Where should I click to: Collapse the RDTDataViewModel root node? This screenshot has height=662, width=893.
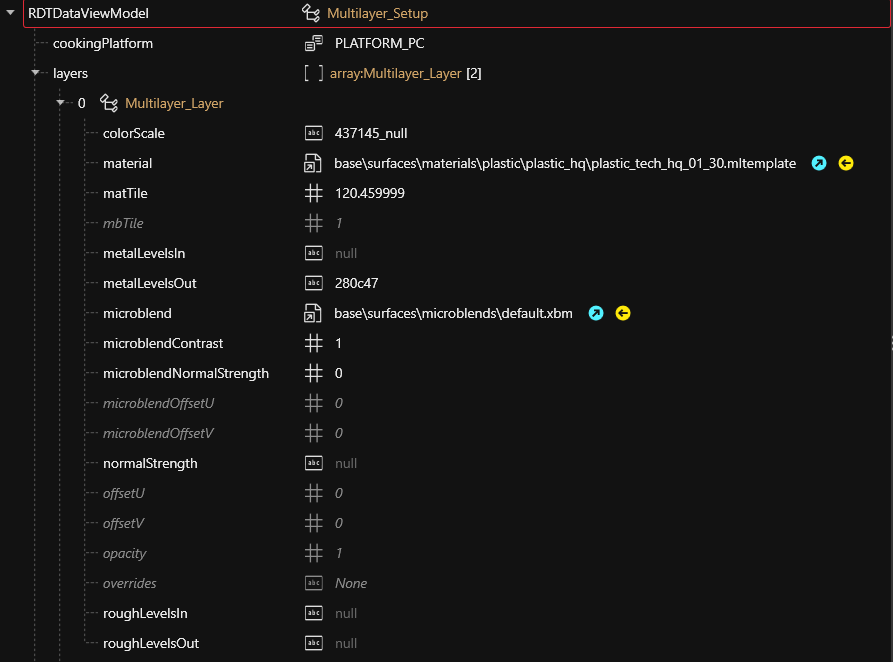pos(11,14)
